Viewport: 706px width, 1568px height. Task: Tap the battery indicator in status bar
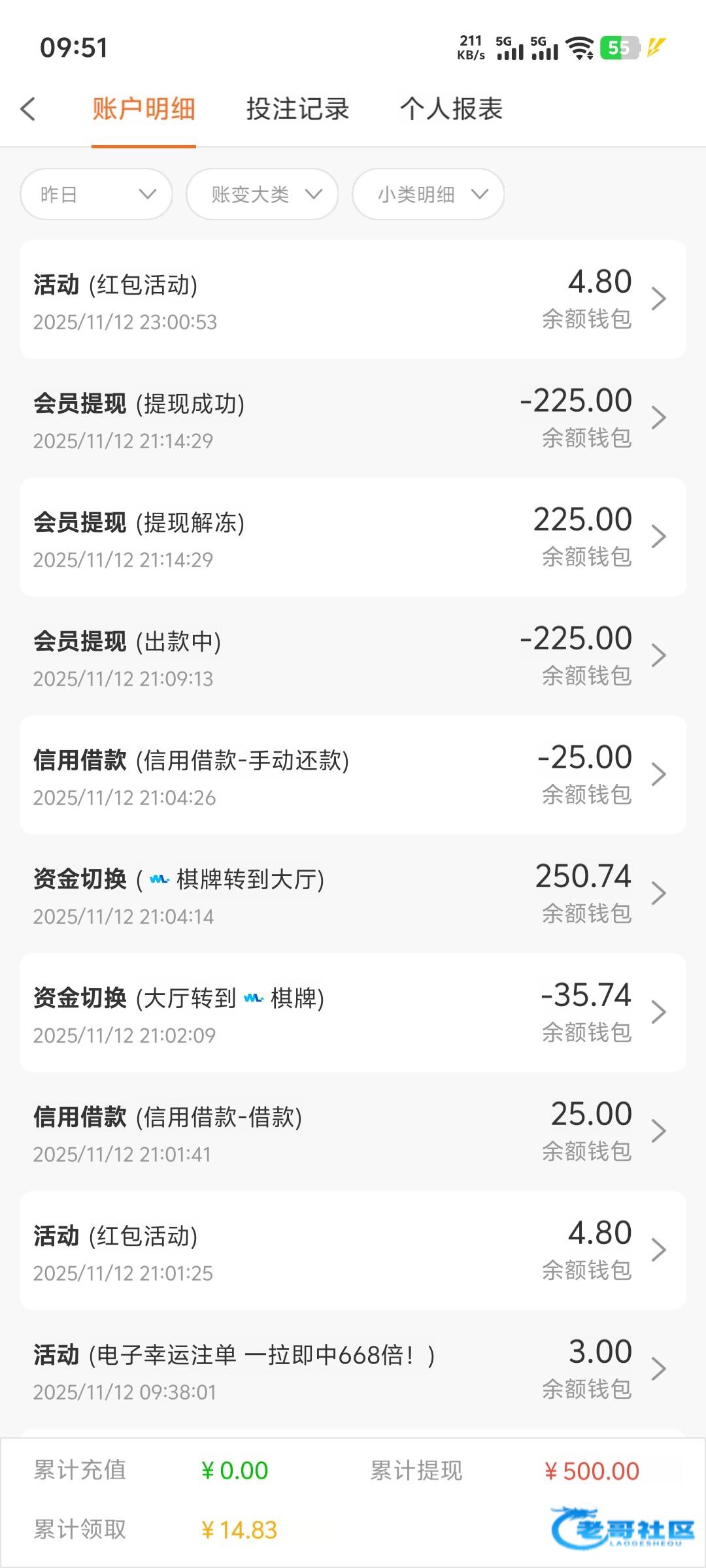coord(619,48)
